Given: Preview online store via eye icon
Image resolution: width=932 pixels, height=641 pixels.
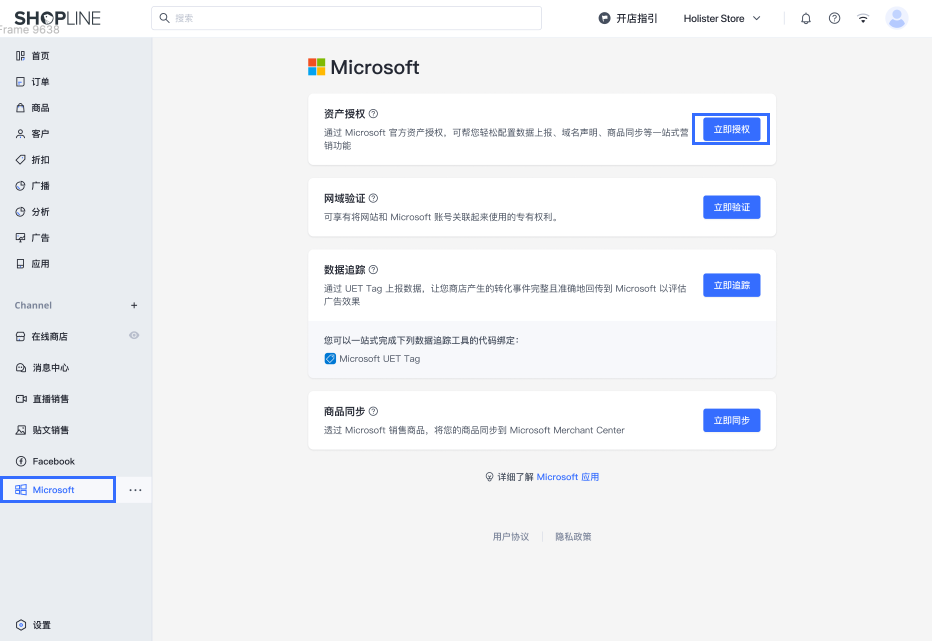Looking at the screenshot, I should pos(134,335).
